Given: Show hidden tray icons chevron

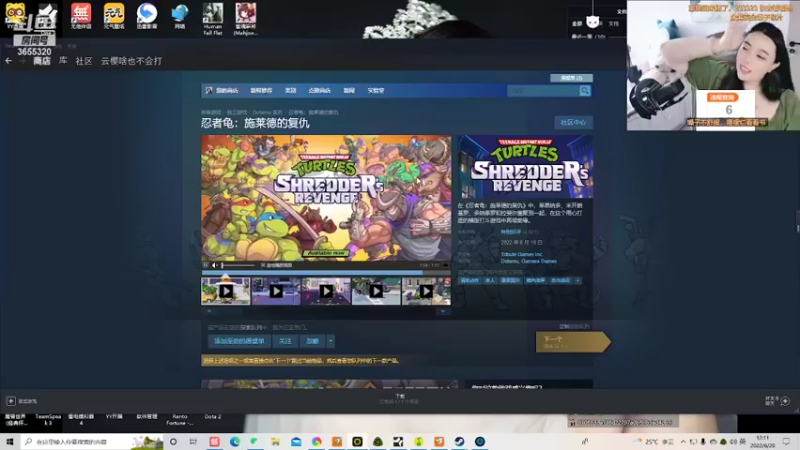Looking at the screenshot, I should pos(683,441).
